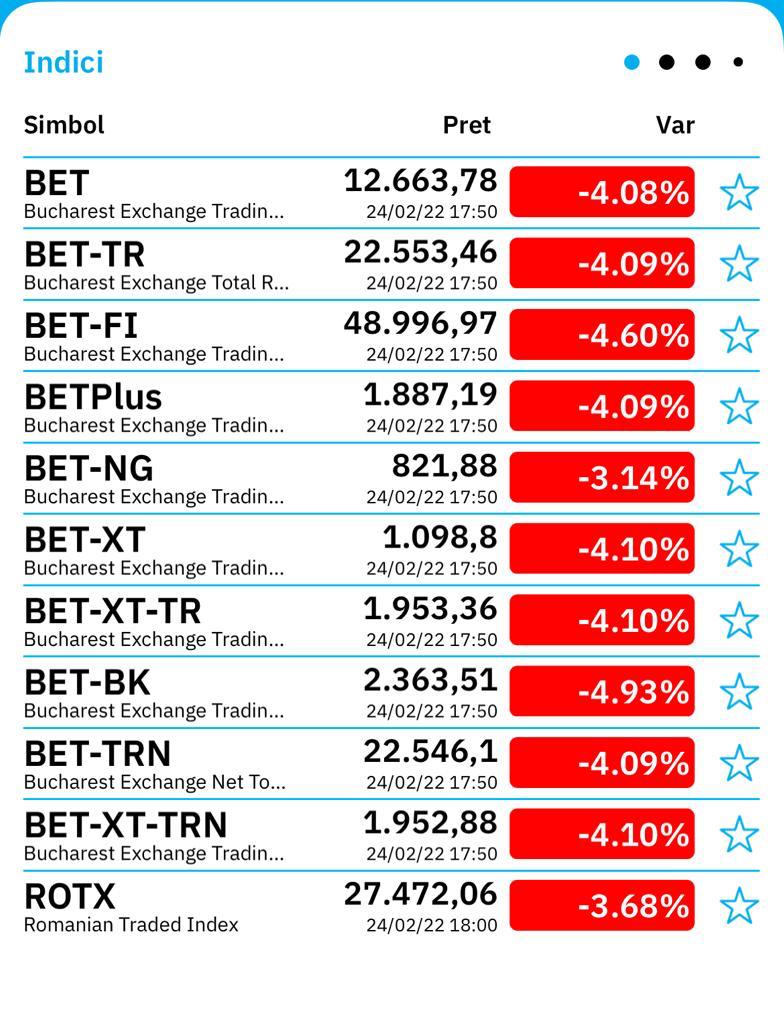Image resolution: width=784 pixels, height=1024 pixels.
Task: Add BET-FI to favorites via star
Action: click(739, 334)
